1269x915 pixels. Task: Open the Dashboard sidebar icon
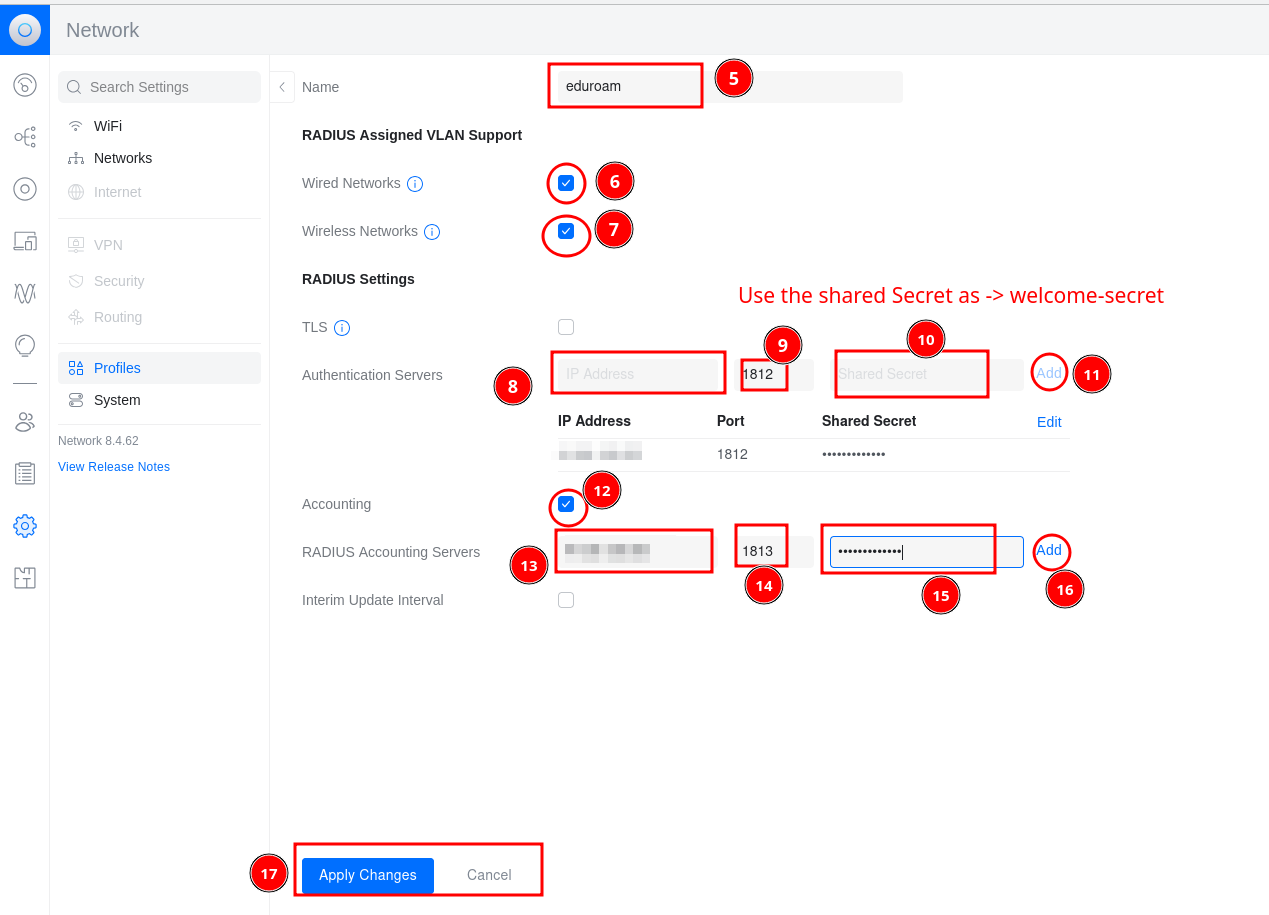pos(25,85)
